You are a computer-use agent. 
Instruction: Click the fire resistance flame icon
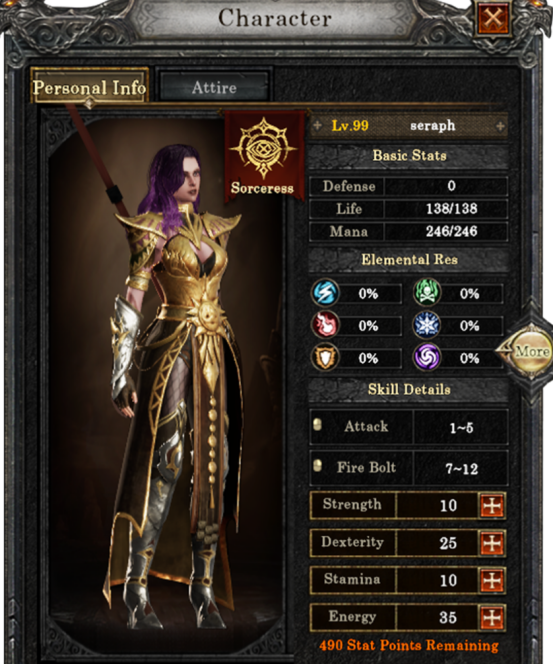click(x=325, y=325)
